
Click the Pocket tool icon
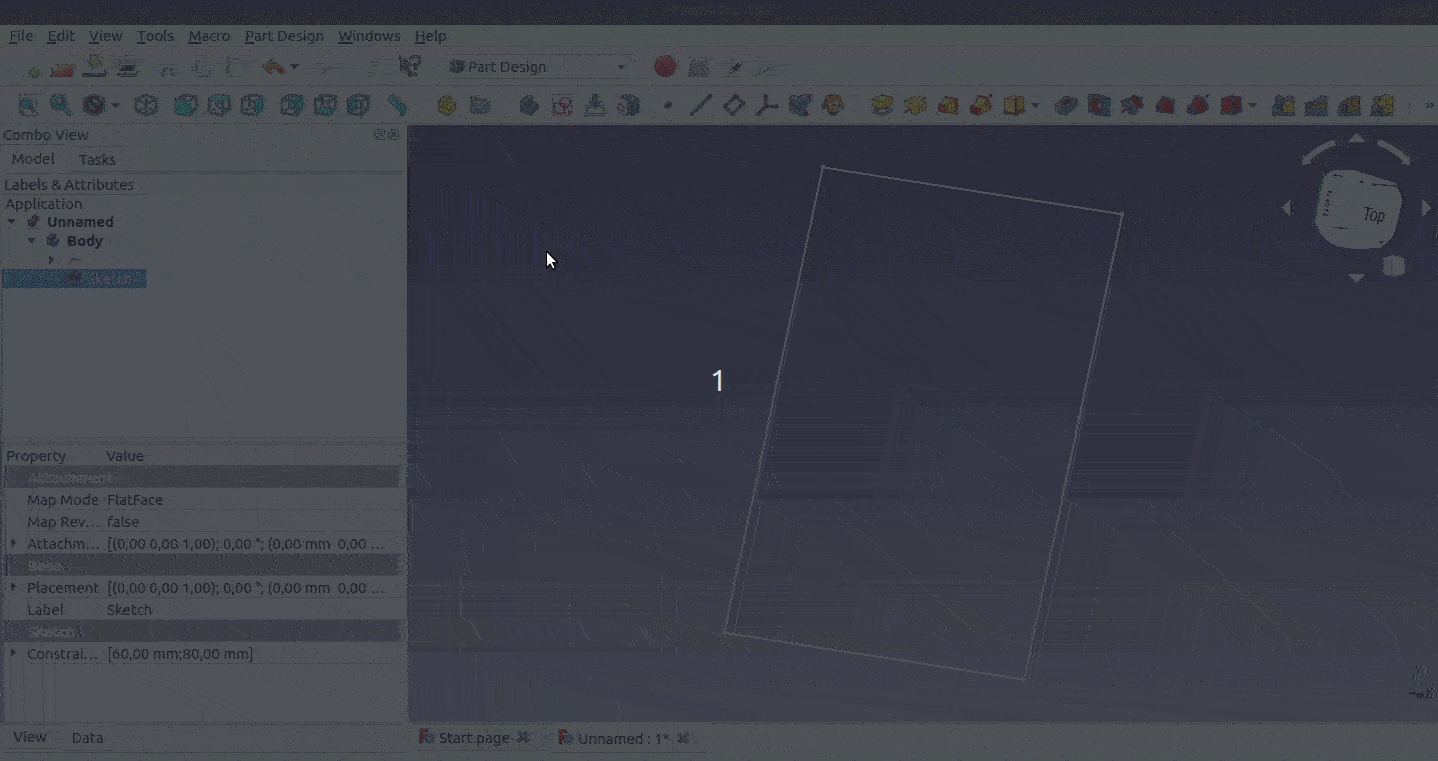1066,105
